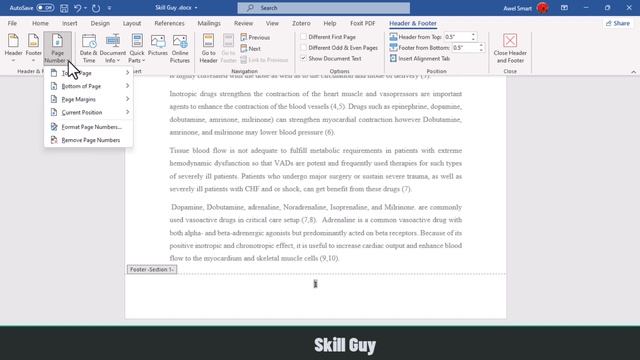
Task: Click the page number in footer
Action: click(x=315, y=284)
